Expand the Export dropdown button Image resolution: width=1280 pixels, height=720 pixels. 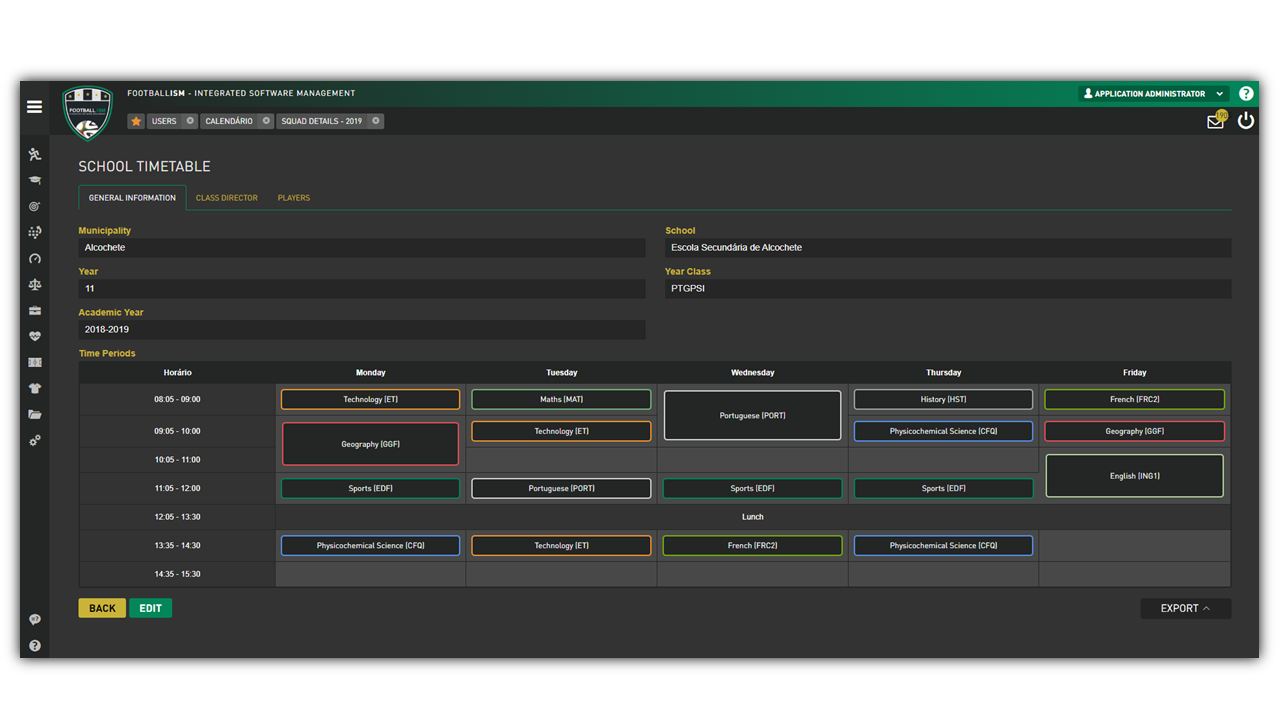tap(1186, 608)
